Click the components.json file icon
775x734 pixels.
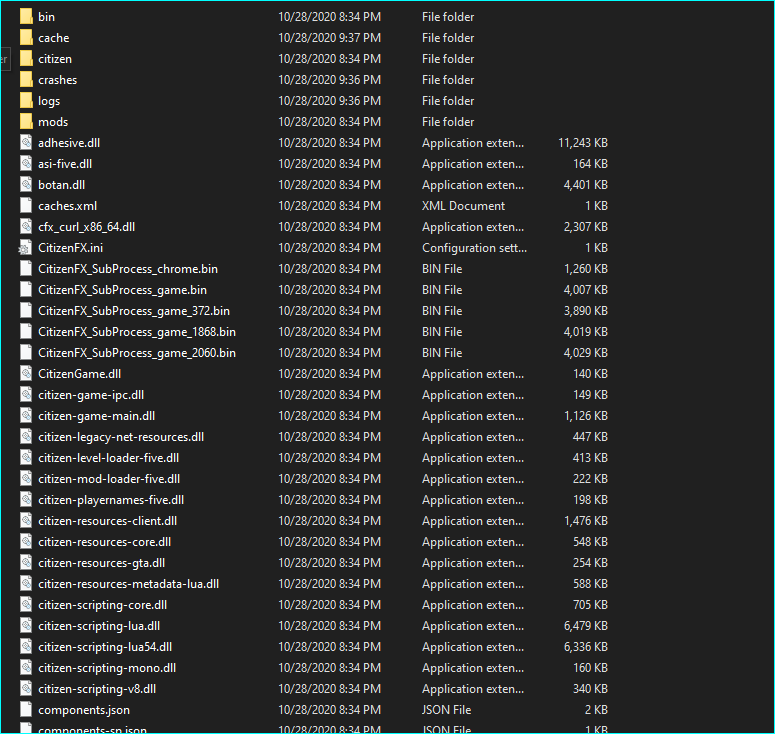[26, 710]
